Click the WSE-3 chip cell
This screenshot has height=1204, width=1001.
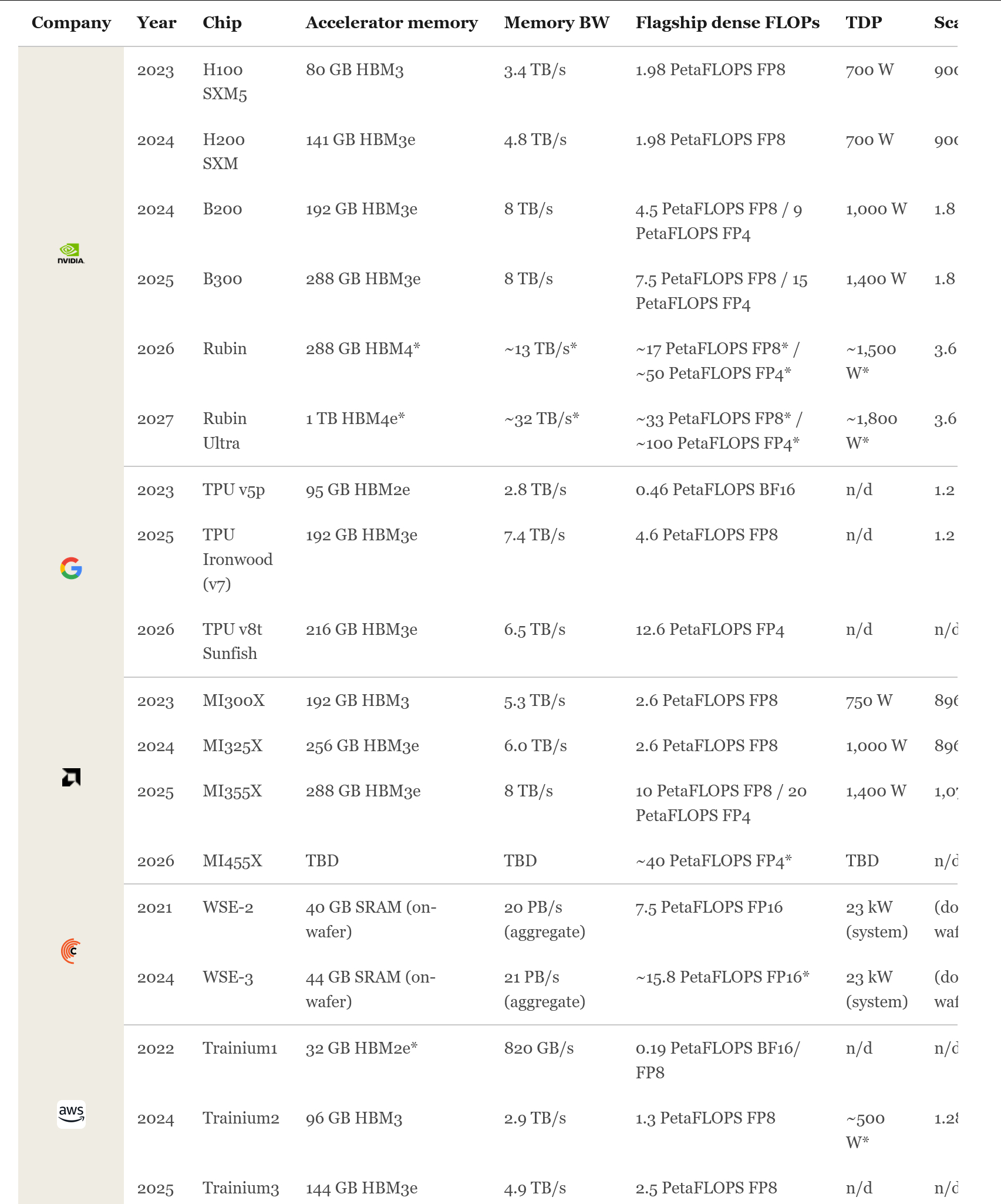point(228,977)
